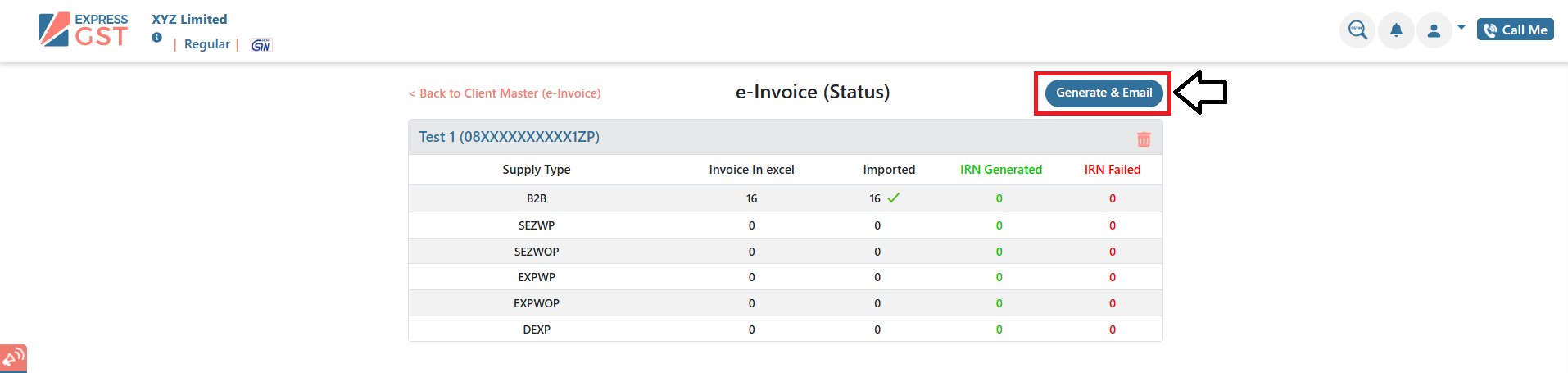Open the announcement megaphone icon at the bottom left

[13, 358]
